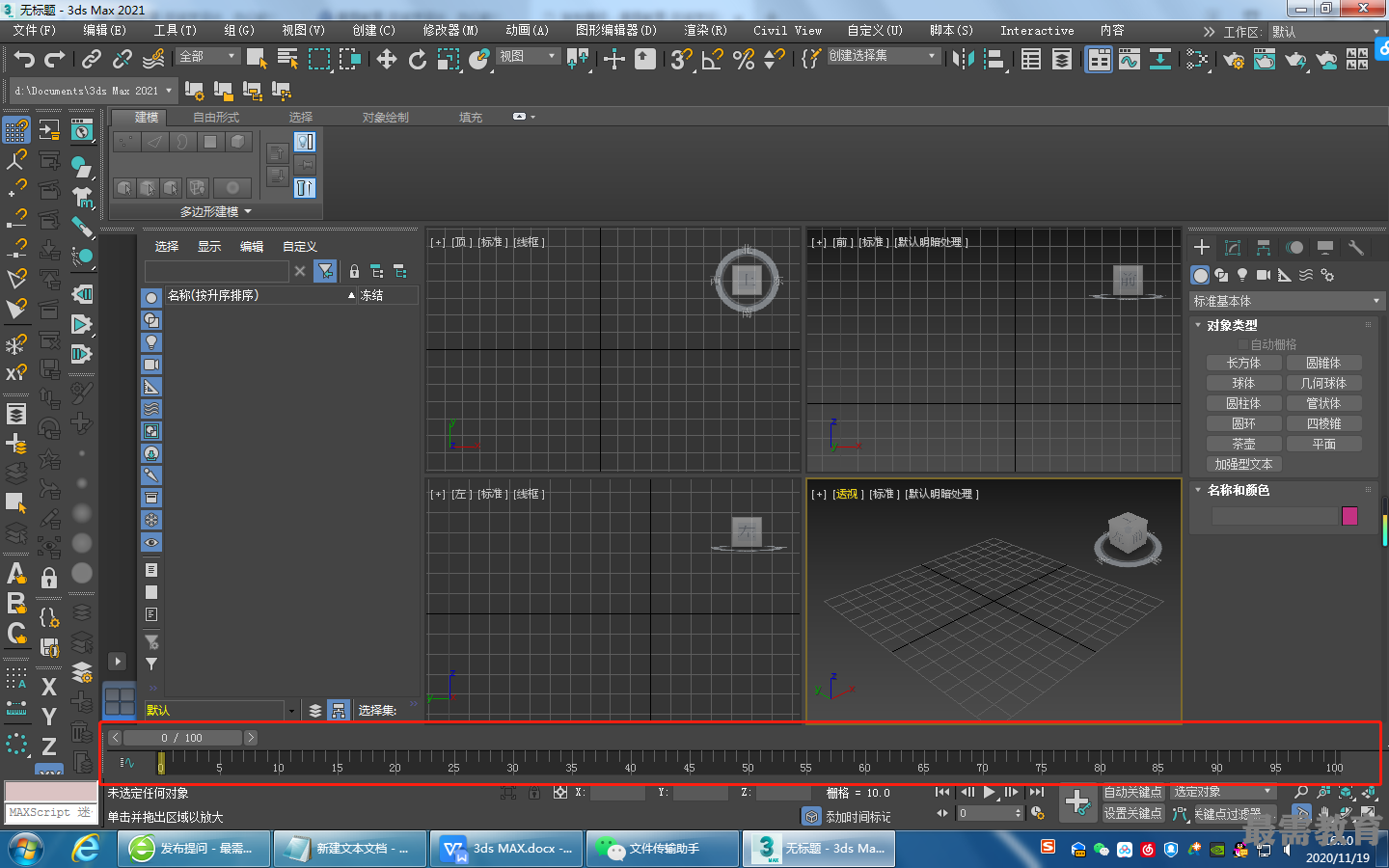The height and width of the screenshot is (868, 1389).
Task: Click the 球体 object button
Action: [x=1243, y=384]
